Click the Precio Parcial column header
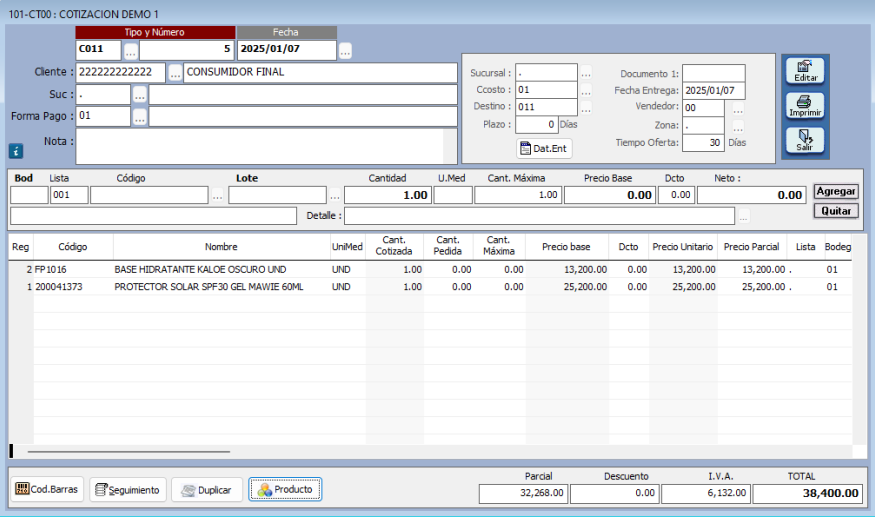Image resolution: width=875 pixels, height=517 pixels. 751,247
